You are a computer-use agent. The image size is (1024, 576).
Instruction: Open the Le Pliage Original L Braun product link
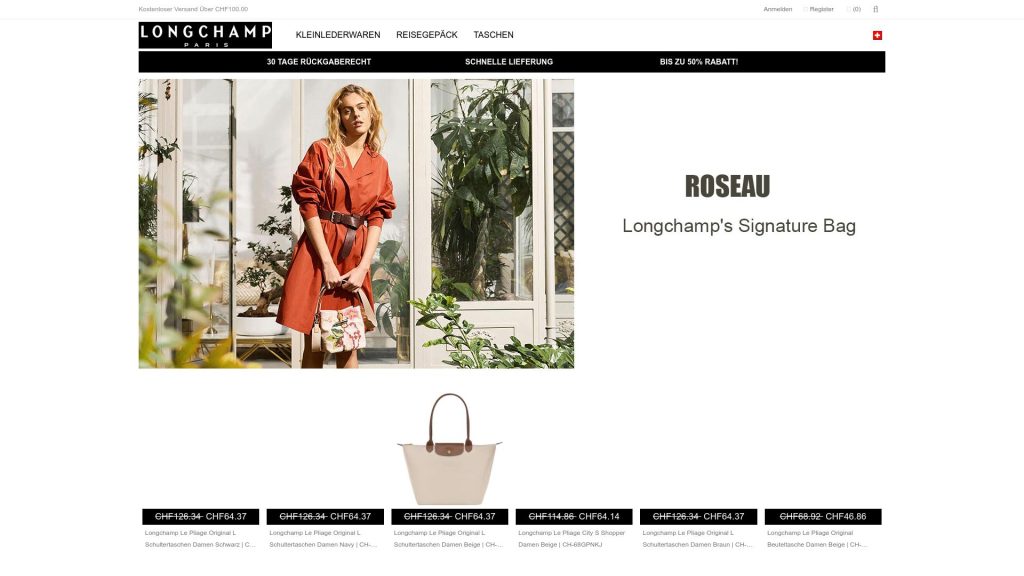697,539
